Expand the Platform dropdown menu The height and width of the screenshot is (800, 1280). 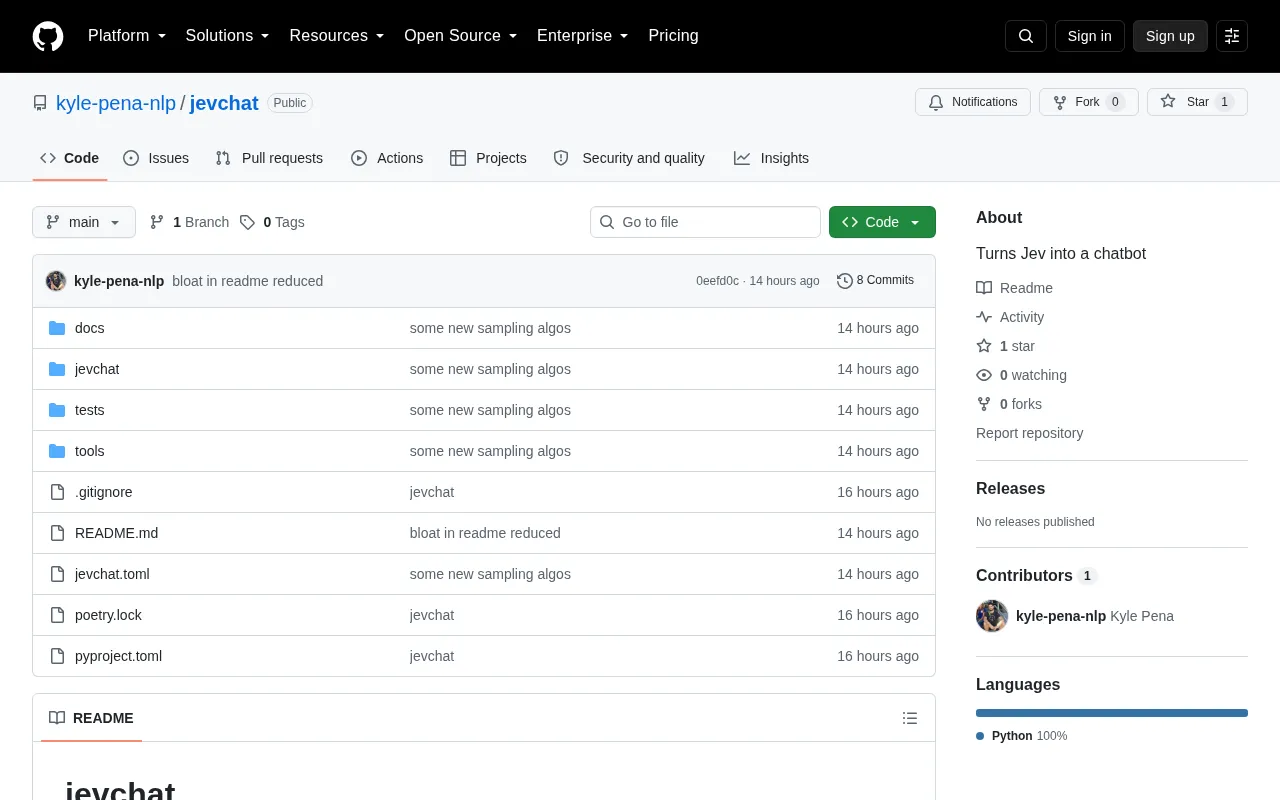127,36
